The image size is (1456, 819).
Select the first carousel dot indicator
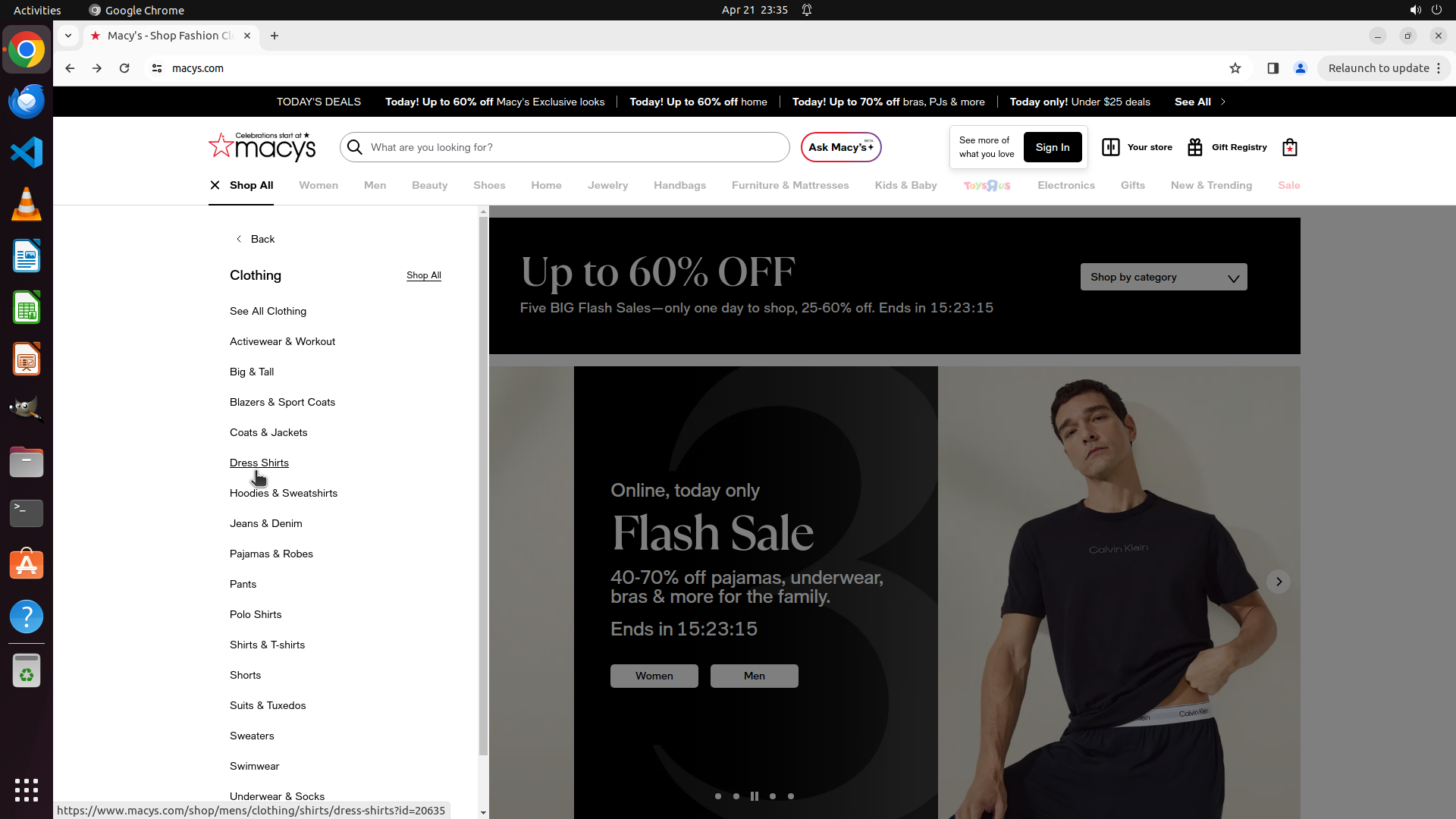[717, 796]
